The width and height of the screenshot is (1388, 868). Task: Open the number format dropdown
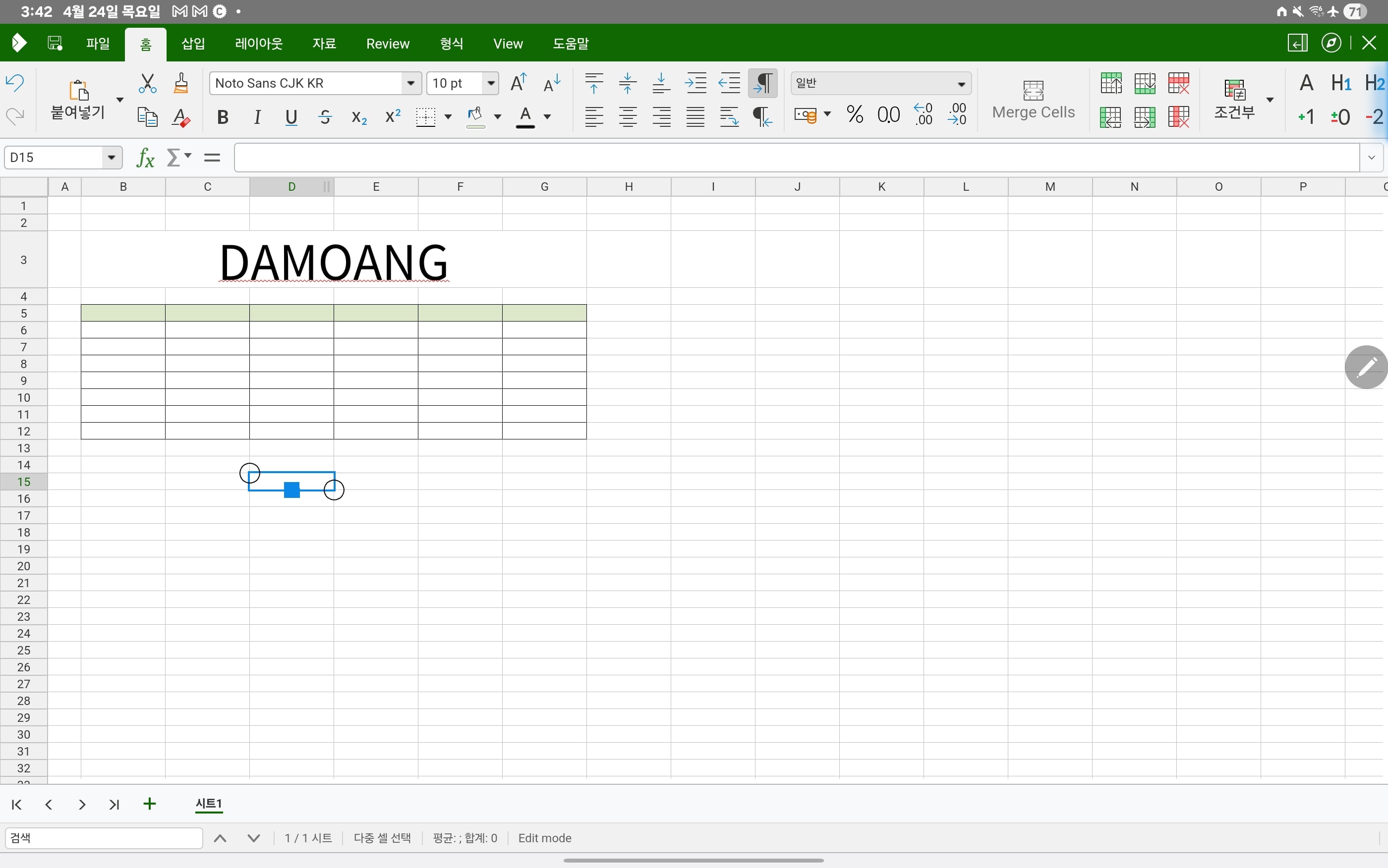[961, 84]
